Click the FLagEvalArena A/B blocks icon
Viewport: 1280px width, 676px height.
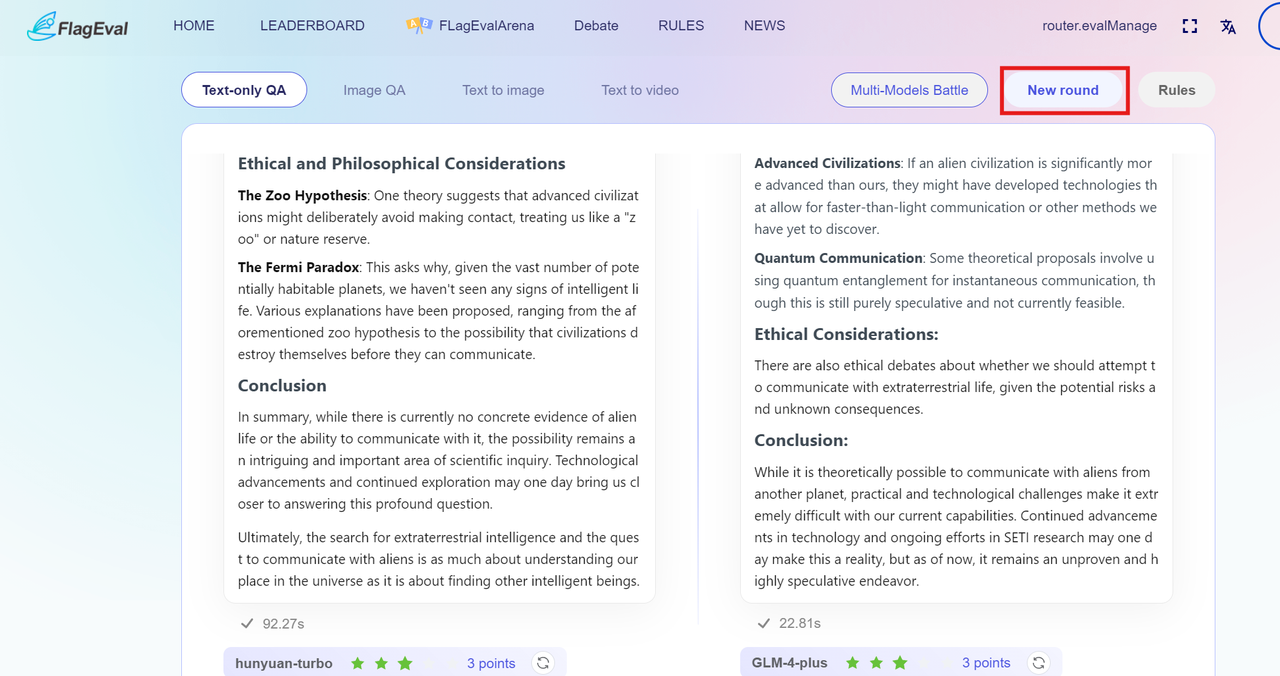419,26
